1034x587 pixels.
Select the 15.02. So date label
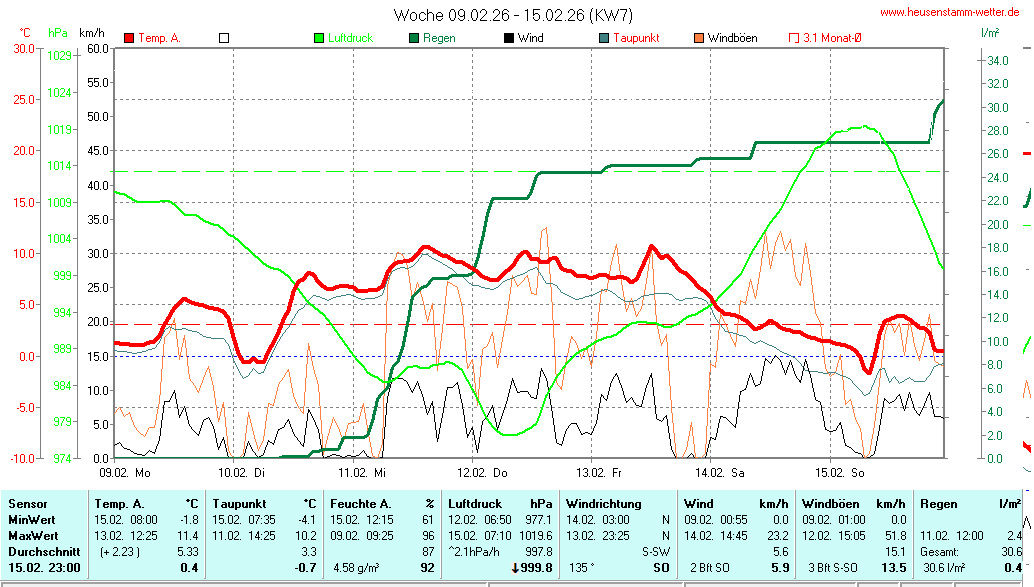point(839,472)
